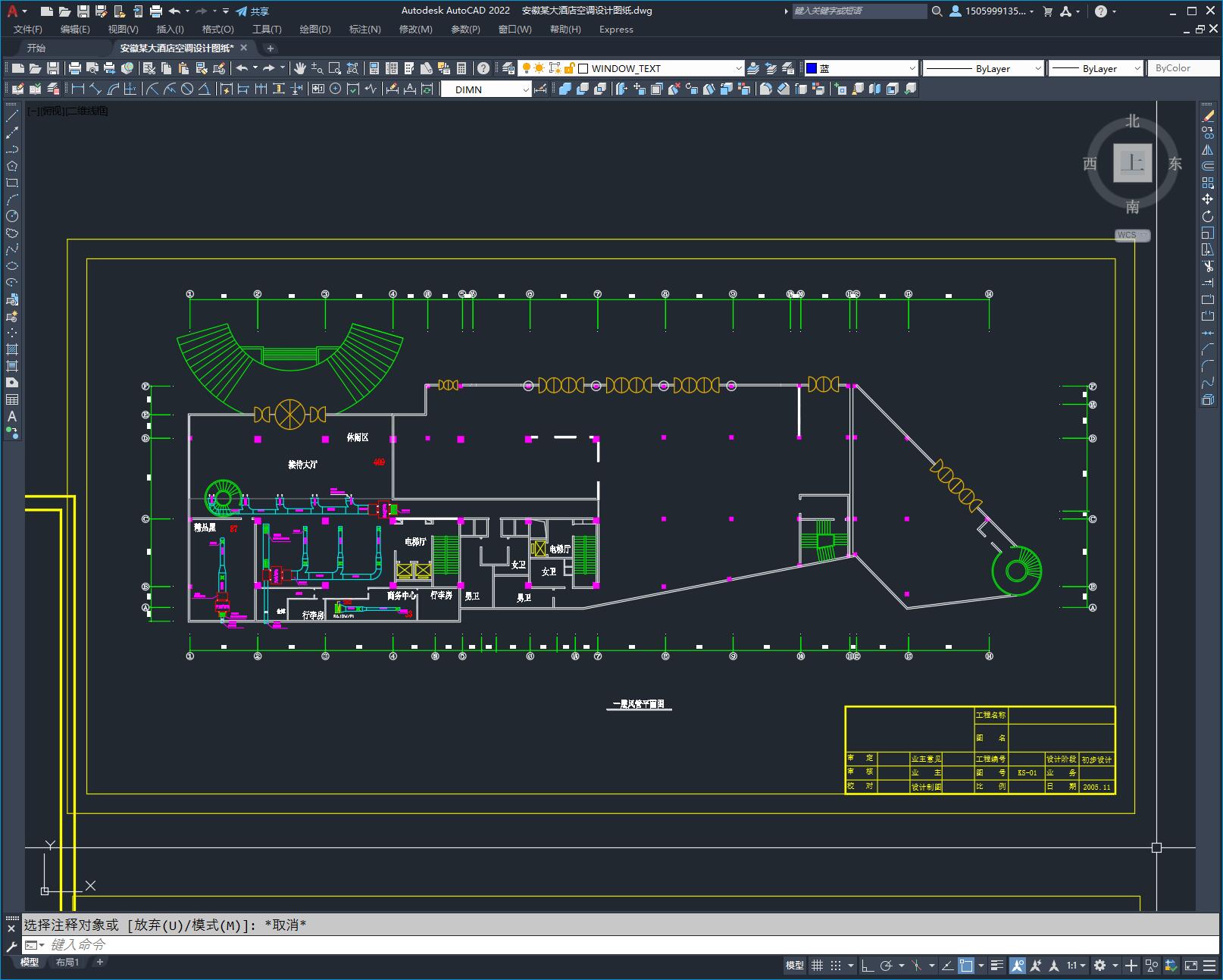Click the Match Properties icon
The height and width of the screenshot is (980, 1223).
[202, 68]
